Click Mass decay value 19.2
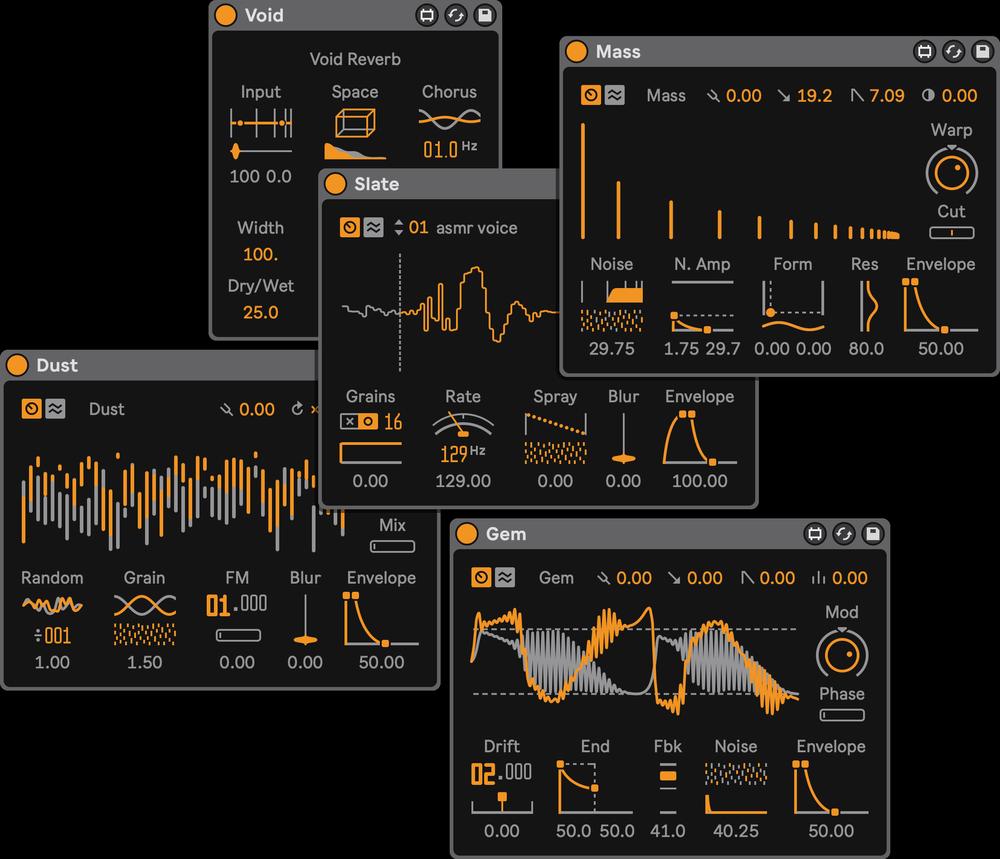This screenshot has width=1000, height=859. click(814, 96)
